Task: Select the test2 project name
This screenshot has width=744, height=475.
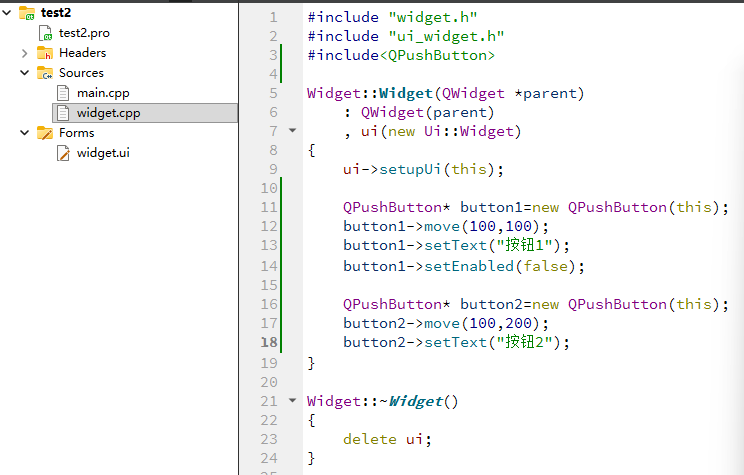Action: (56, 13)
